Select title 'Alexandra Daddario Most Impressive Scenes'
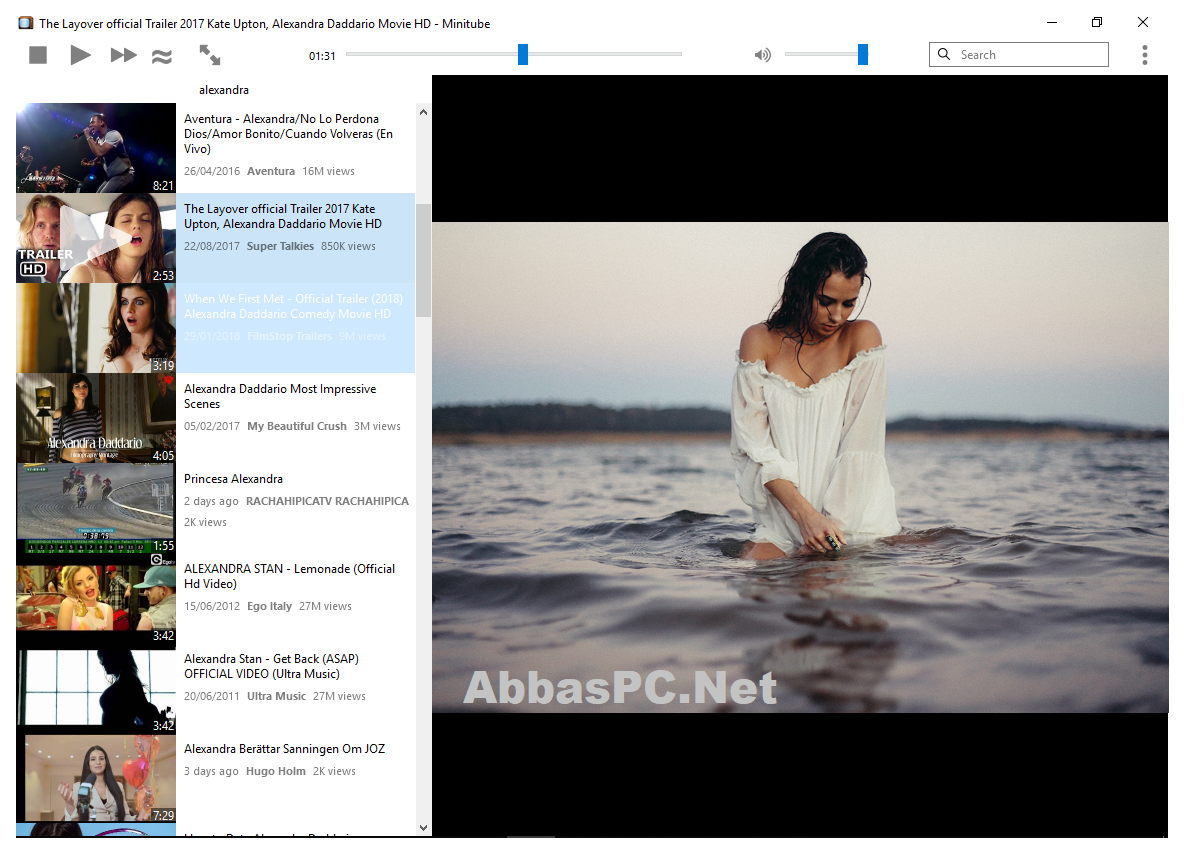1190x864 pixels. pyautogui.click(x=280, y=396)
